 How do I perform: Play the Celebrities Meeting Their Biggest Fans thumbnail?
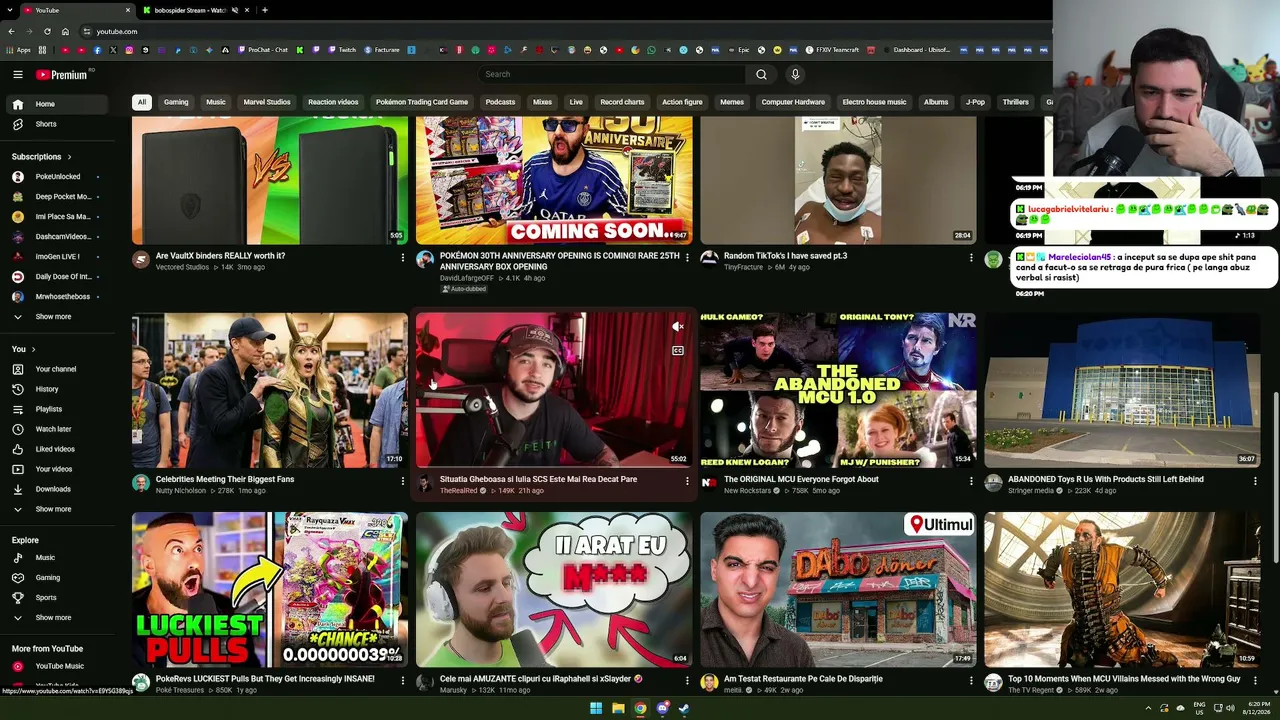[270, 390]
